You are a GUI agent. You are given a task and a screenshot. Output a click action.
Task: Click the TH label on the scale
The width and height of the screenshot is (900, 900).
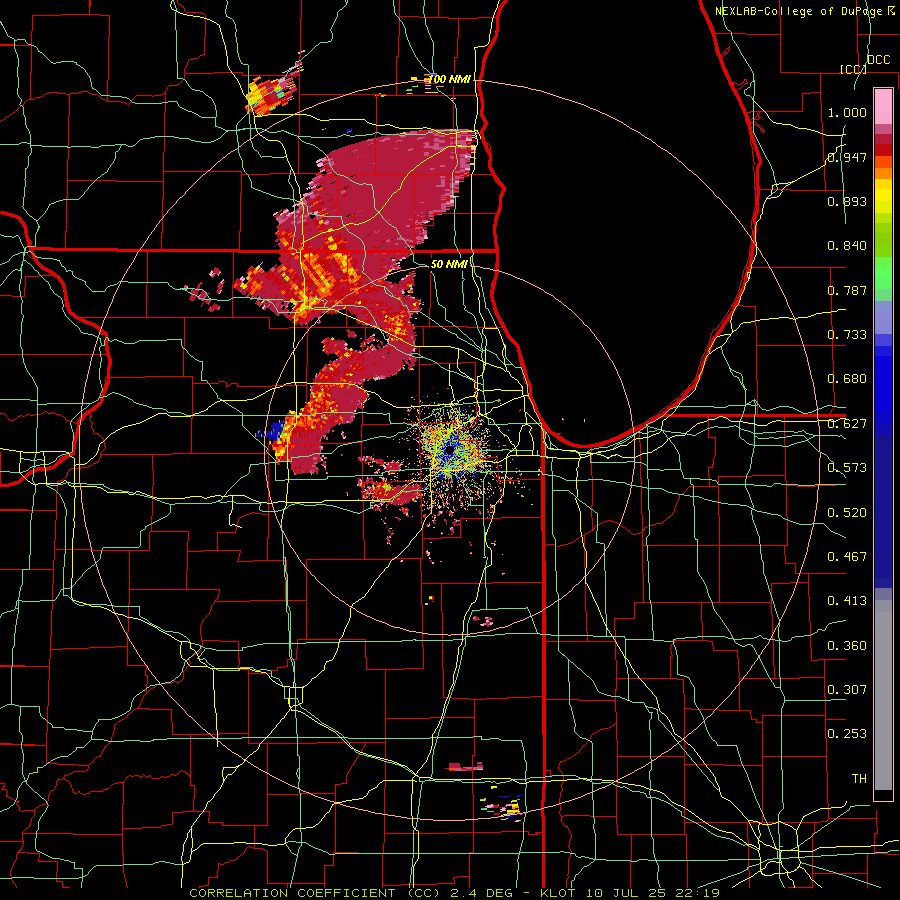pyautogui.click(x=859, y=779)
